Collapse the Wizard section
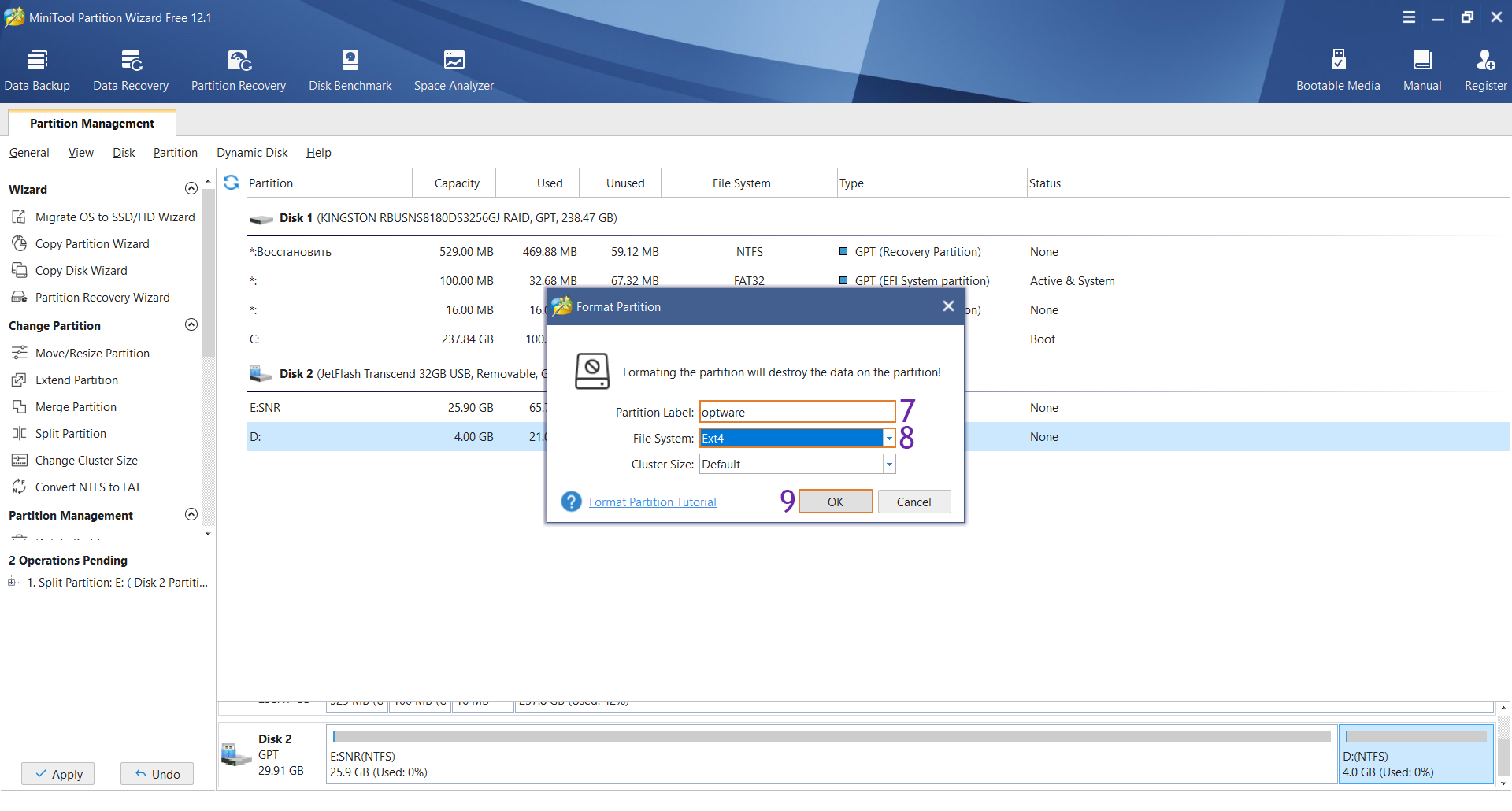 point(191,188)
